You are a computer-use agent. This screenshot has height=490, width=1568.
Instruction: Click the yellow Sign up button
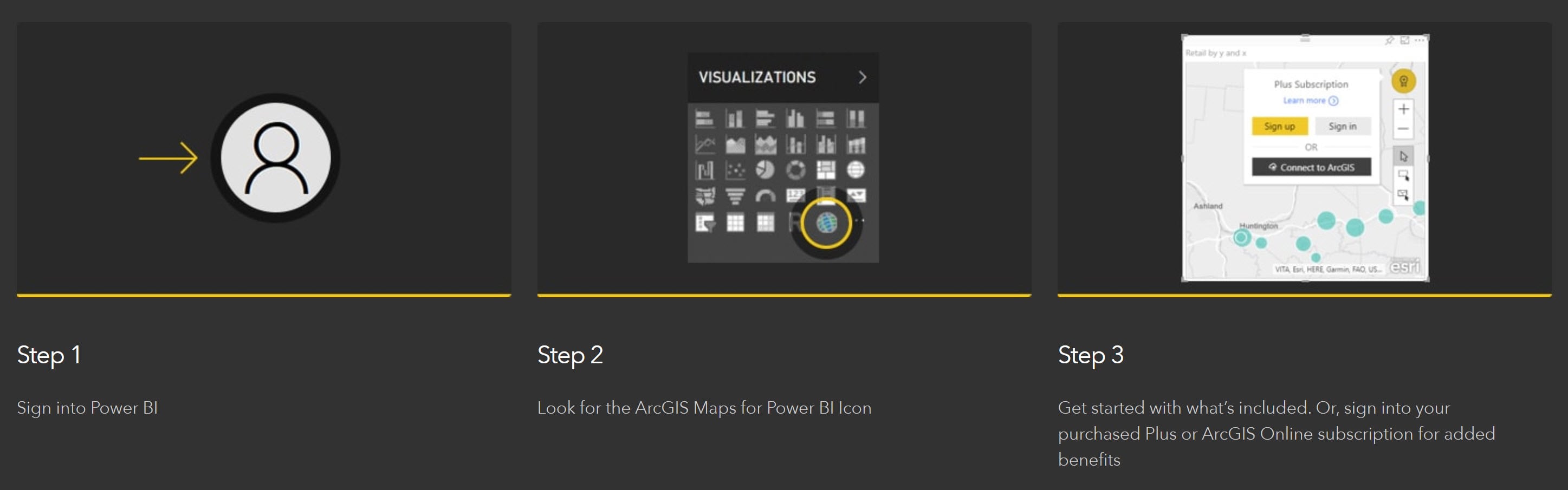(x=1279, y=126)
